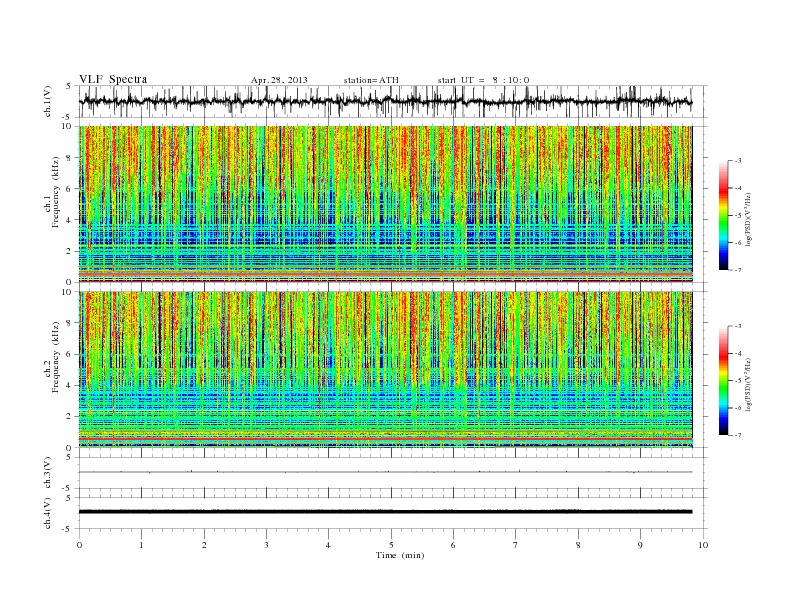
Task: Click the "2" frequency tick of ch.1 spectrogram
Action: point(70,251)
